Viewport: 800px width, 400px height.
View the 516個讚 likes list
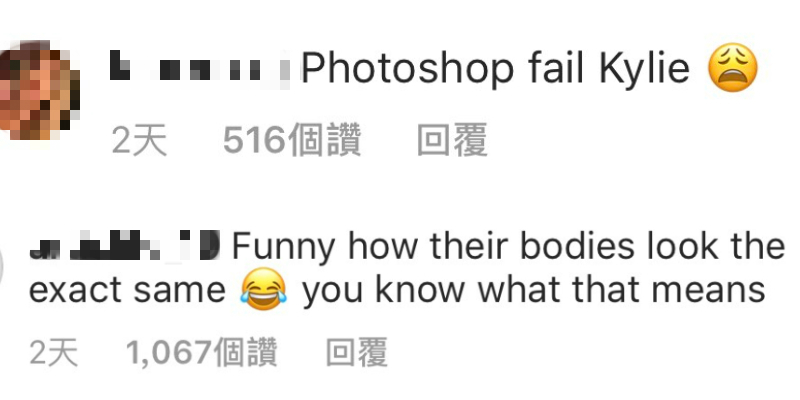pos(292,140)
